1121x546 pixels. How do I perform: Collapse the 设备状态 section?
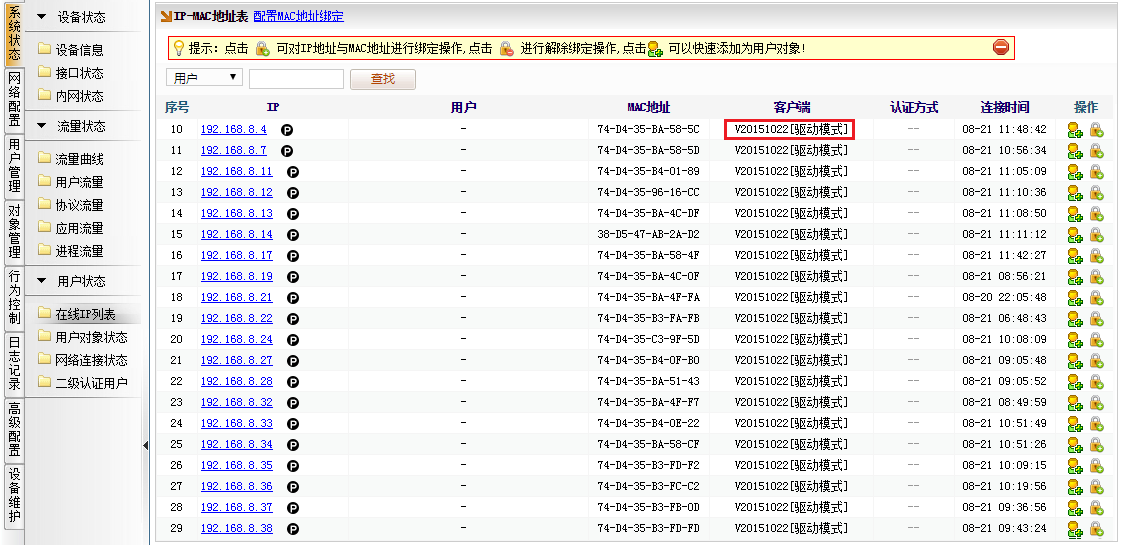pos(42,17)
